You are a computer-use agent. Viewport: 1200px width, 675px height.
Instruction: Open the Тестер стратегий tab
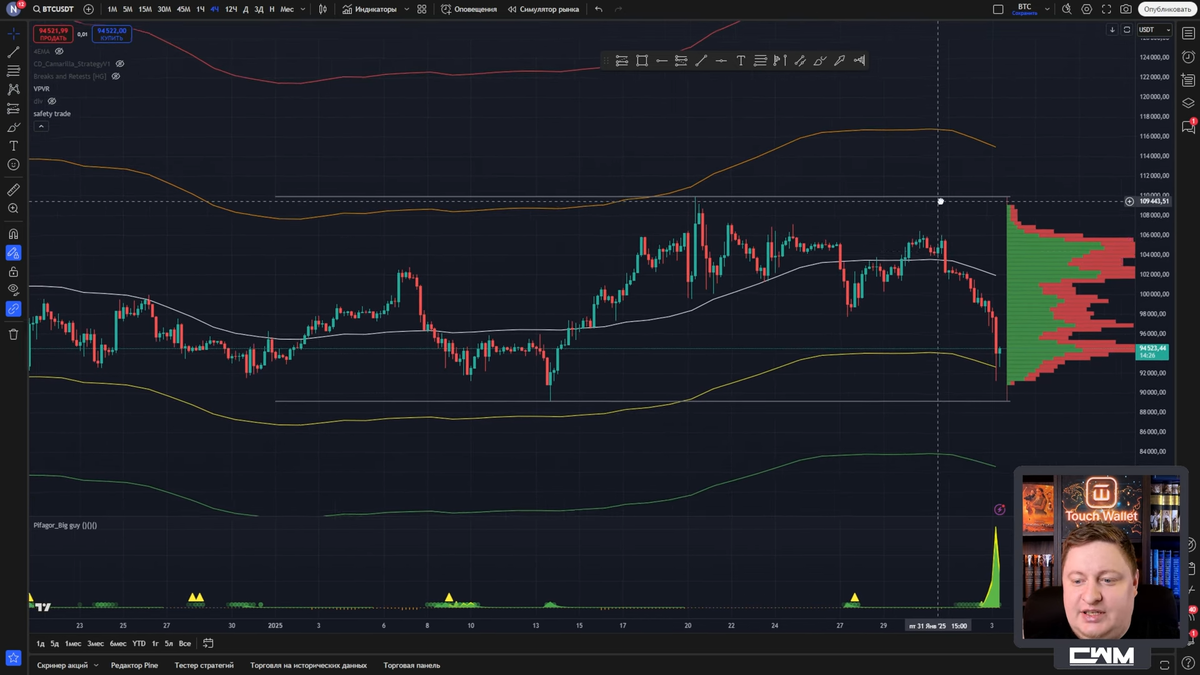tap(204, 665)
